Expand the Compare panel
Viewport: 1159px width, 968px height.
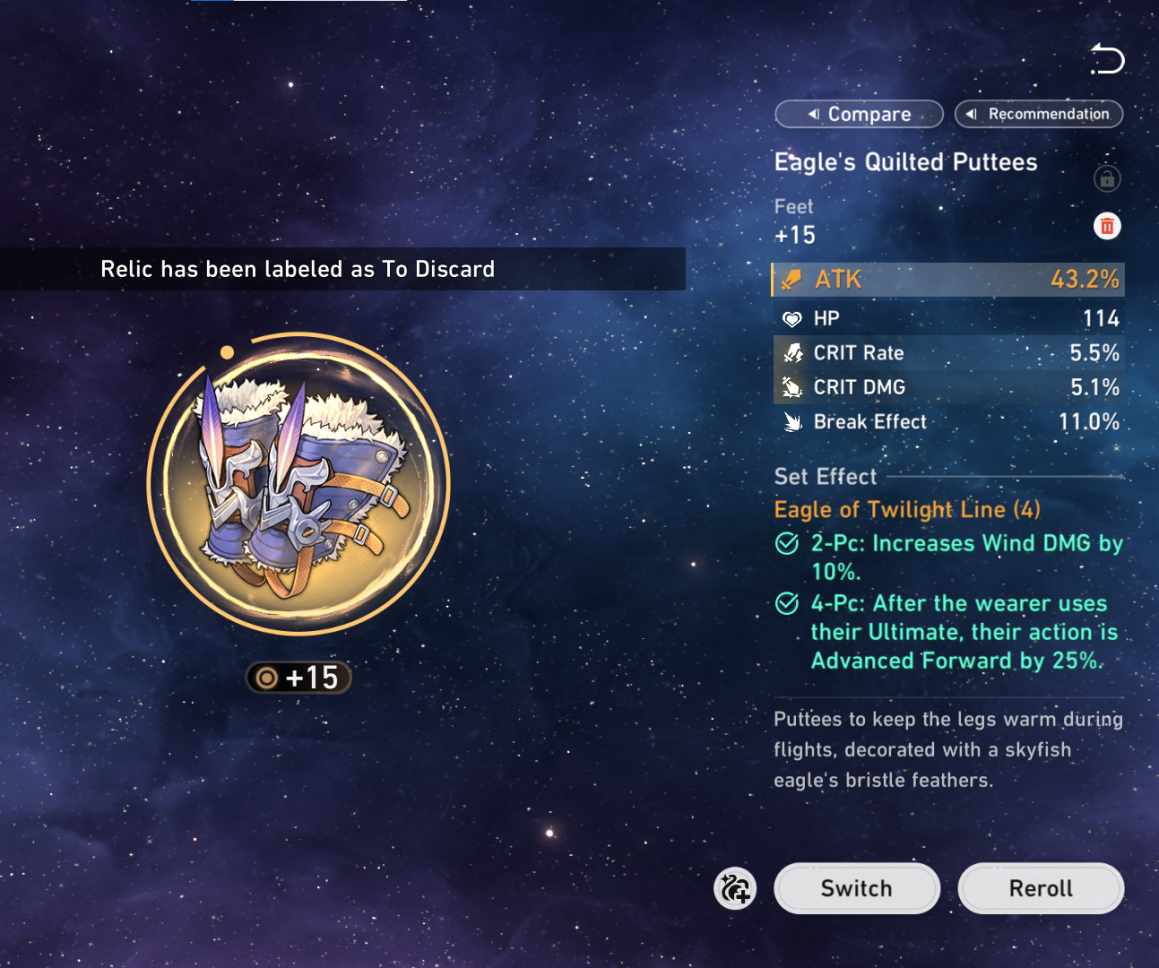click(x=859, y=114)
